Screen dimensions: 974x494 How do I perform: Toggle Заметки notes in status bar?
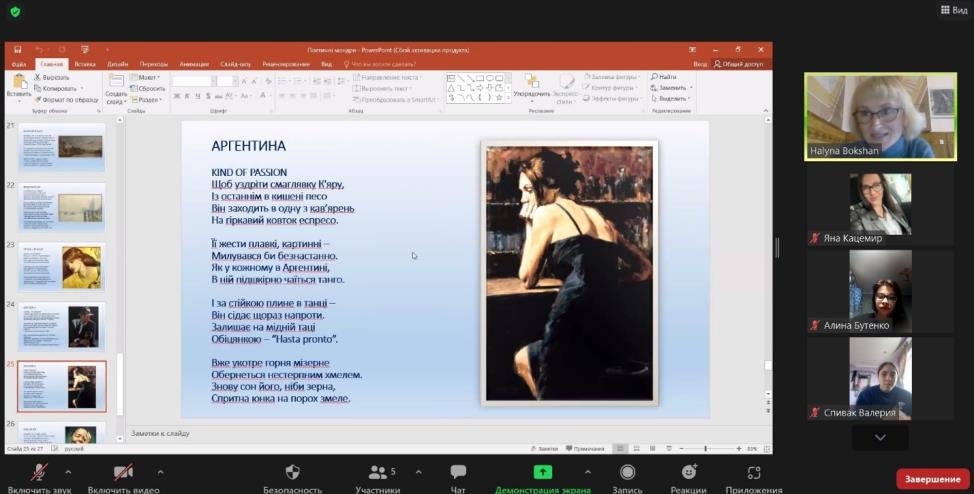pos(544,448)
